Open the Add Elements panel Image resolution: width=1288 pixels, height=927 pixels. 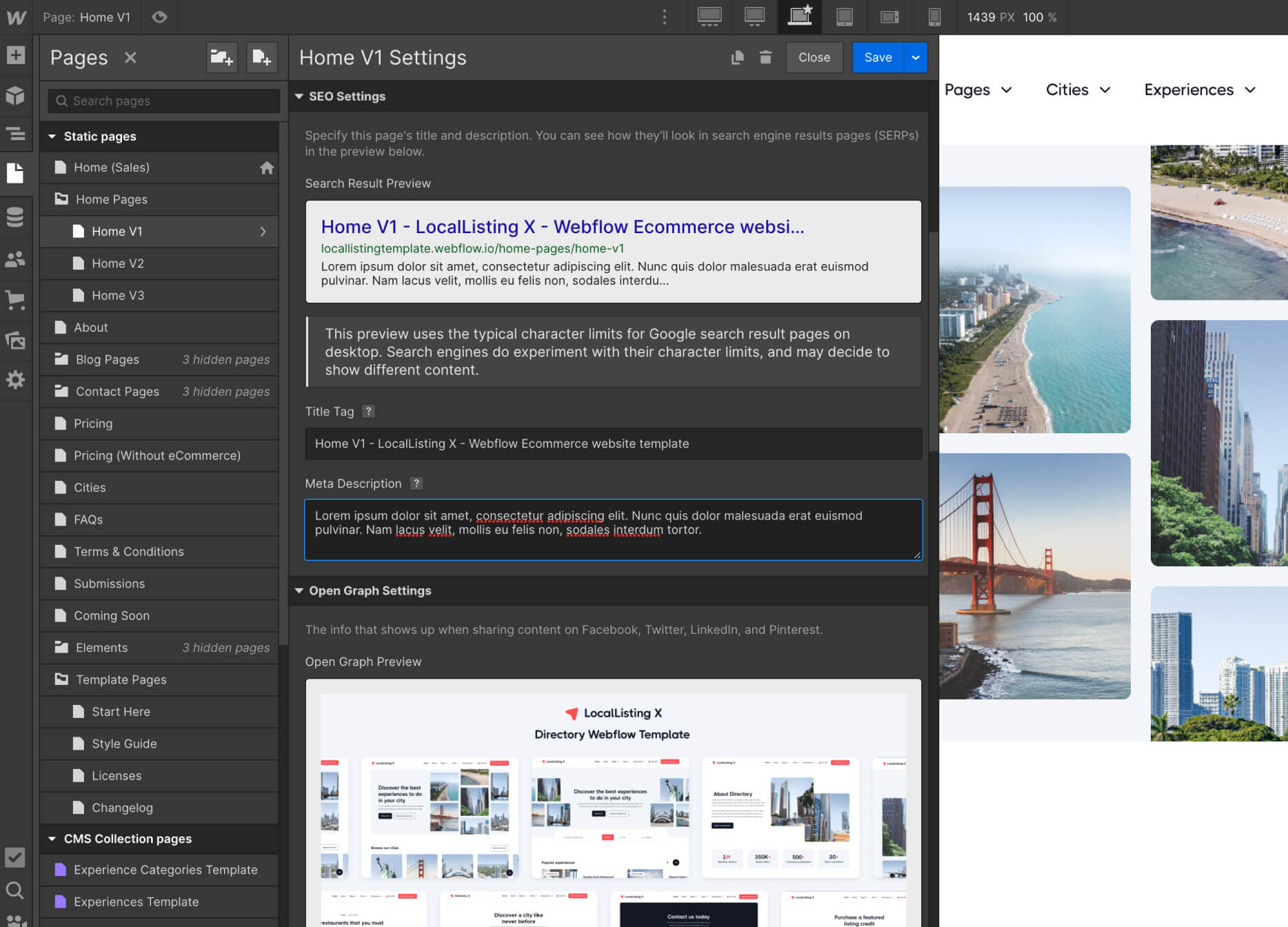coord(15,55)
